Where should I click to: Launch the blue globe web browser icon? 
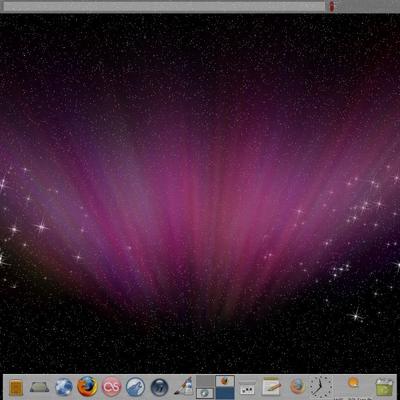coord(64,387)
